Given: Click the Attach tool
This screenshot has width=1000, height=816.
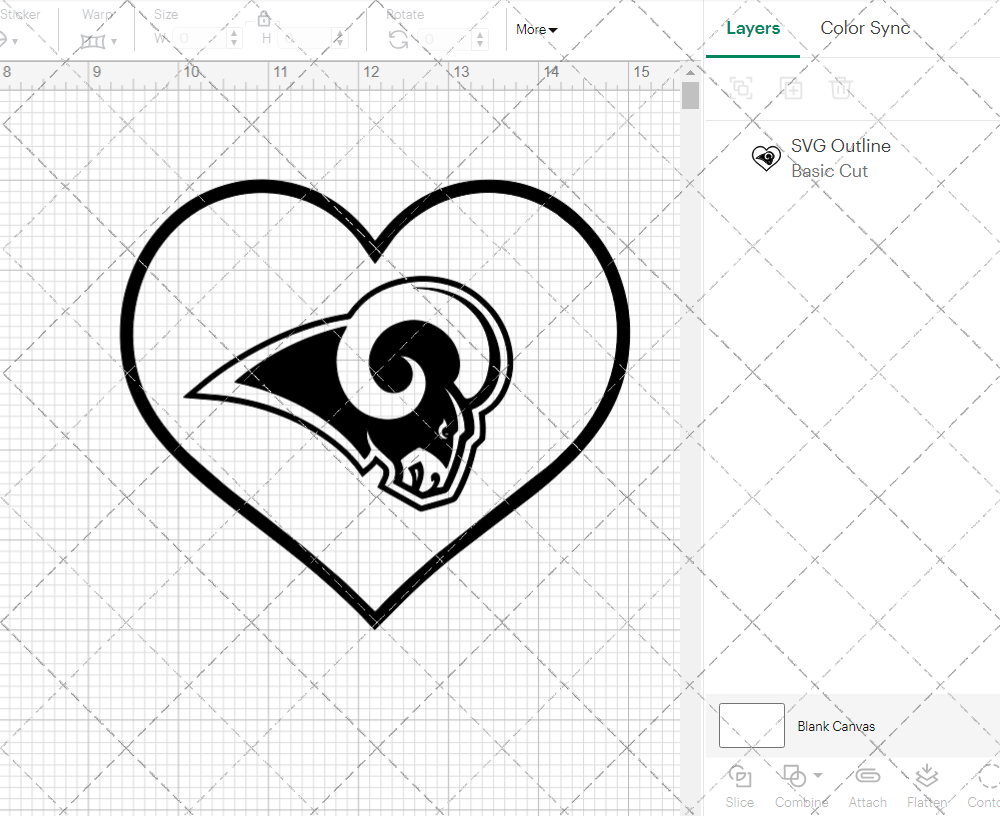Looking at the screenshot, I should [x=867, y=787].
